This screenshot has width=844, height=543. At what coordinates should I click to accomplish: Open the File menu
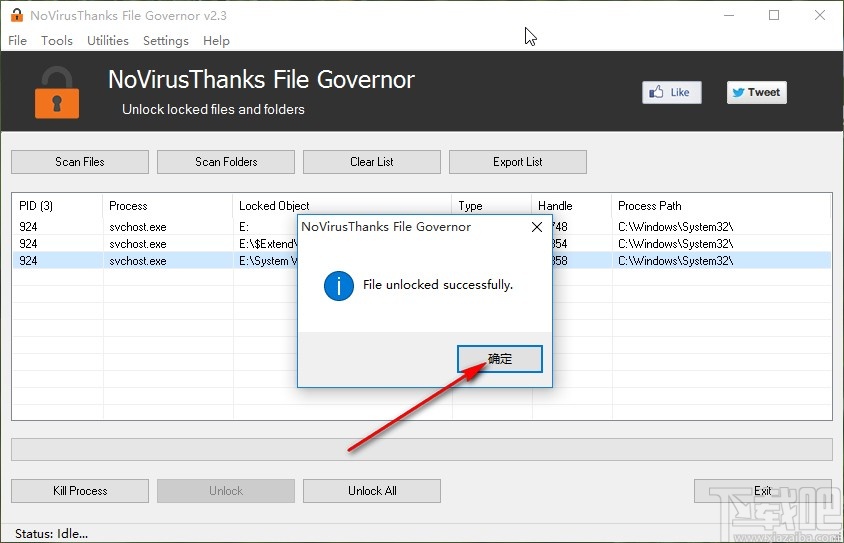tap(17, 41)
